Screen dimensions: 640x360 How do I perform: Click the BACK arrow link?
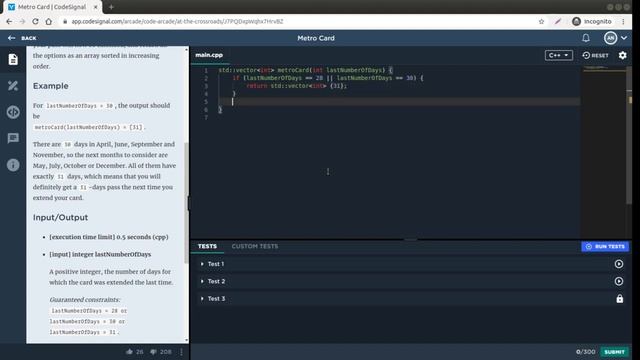22,38
